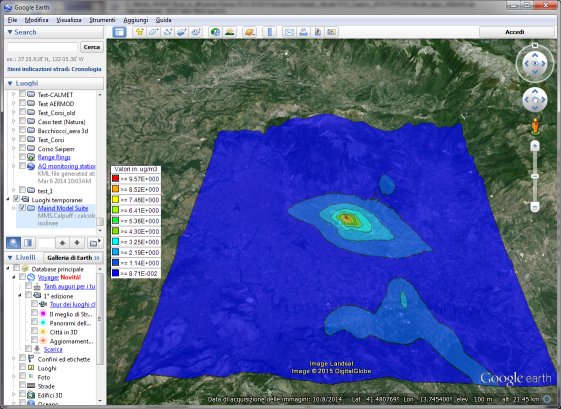Image resolution: width=561 pixels, height=409 pixels.
Task: Click the Save Image icon
Action: coord(318,32)
